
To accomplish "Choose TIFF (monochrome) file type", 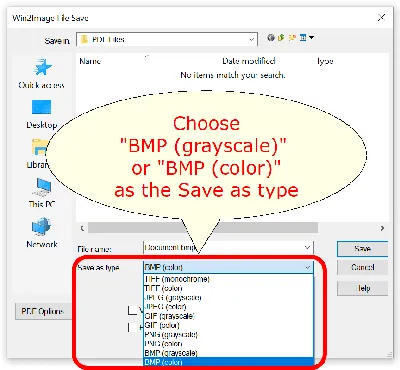I will click(228, 279).
